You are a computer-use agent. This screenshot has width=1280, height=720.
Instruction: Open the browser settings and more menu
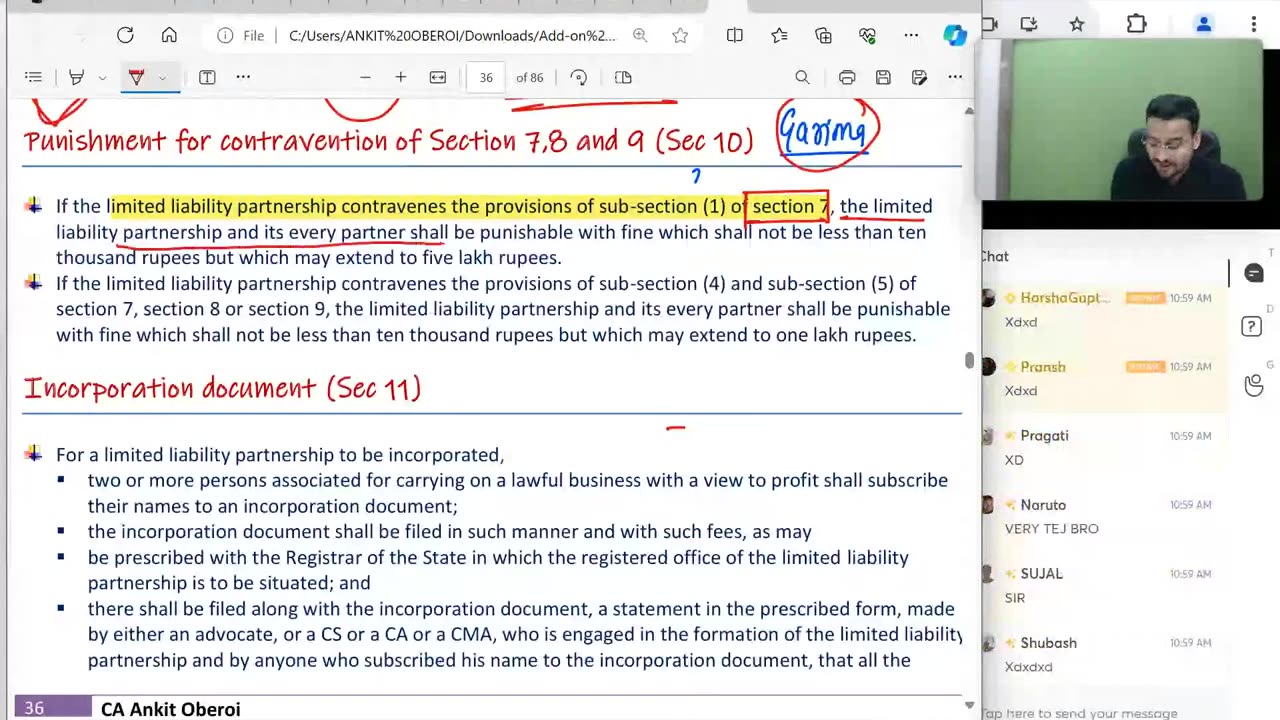point(911,35)
